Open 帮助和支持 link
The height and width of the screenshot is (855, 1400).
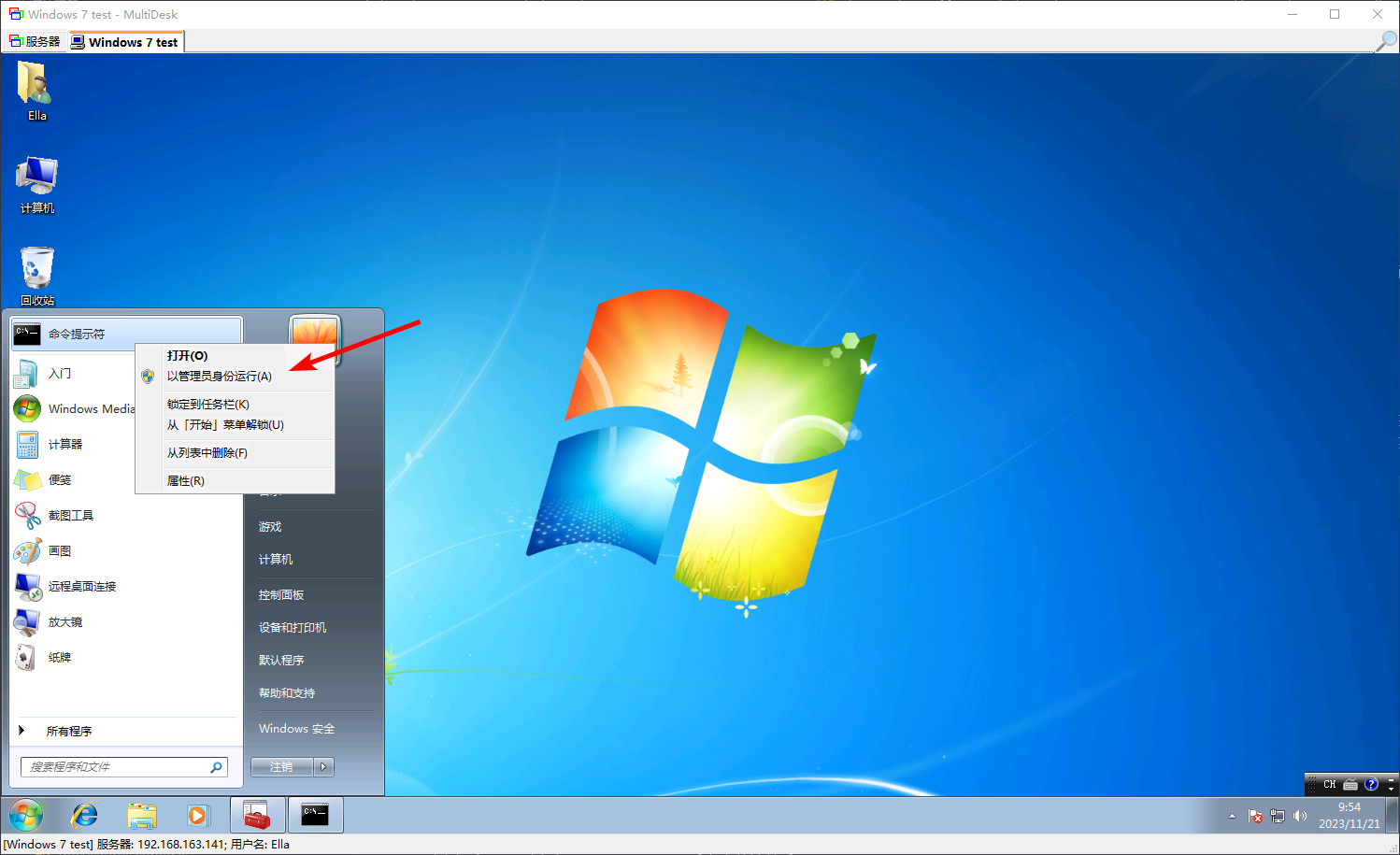313,693
